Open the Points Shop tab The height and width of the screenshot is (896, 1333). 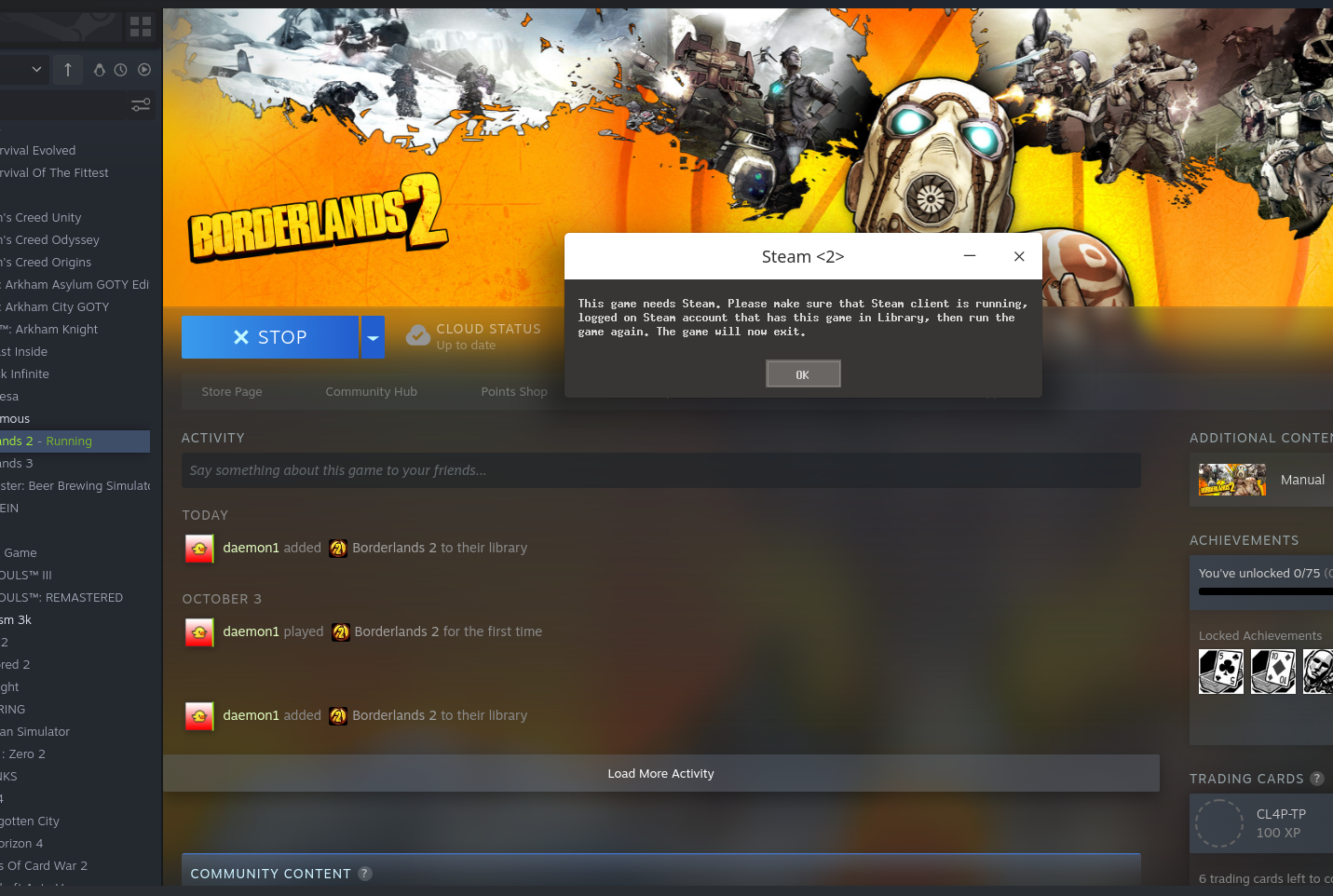tap(514, 392)
